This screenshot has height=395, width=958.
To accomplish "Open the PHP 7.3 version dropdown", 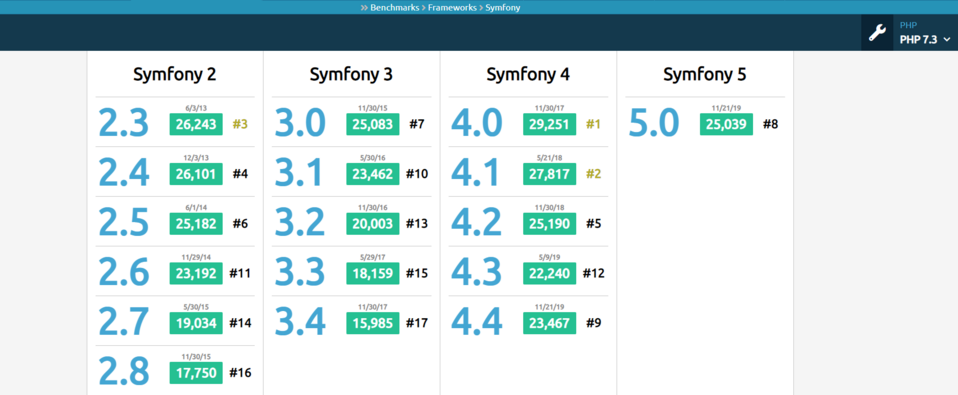I will pyautogui.click(x=925, y=34).
